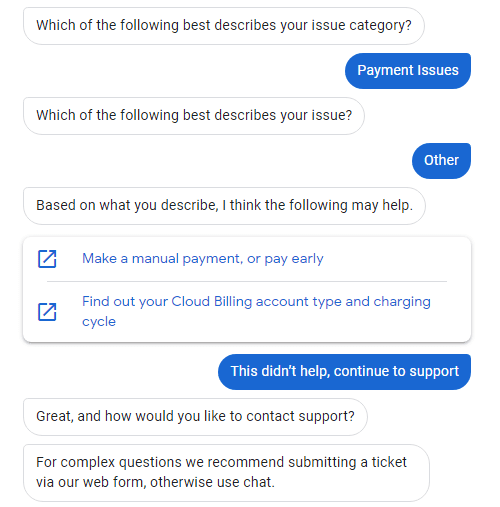
Task: Click the For complex questions recommendation message
Action: tap(226, 473)
